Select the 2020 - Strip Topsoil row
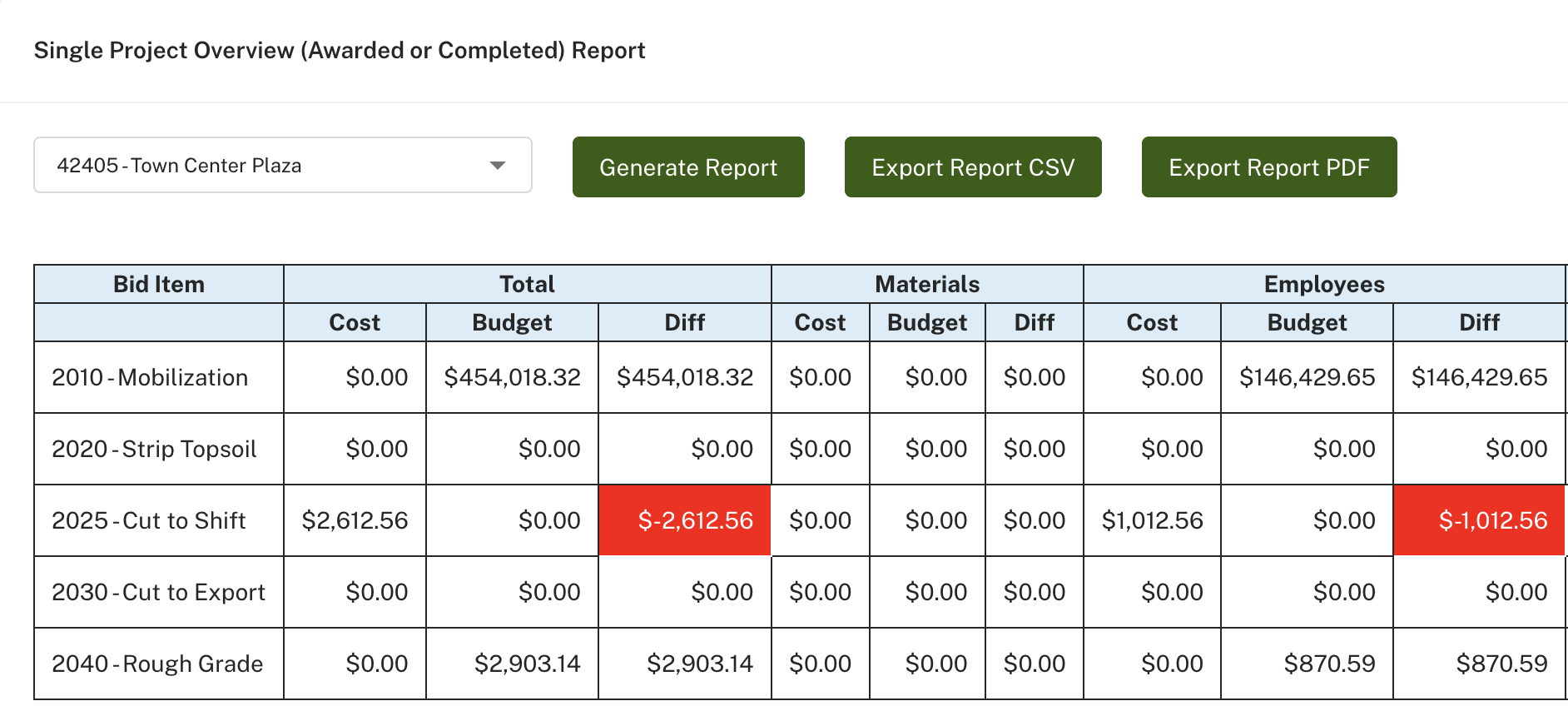 [x=154, y=450]
